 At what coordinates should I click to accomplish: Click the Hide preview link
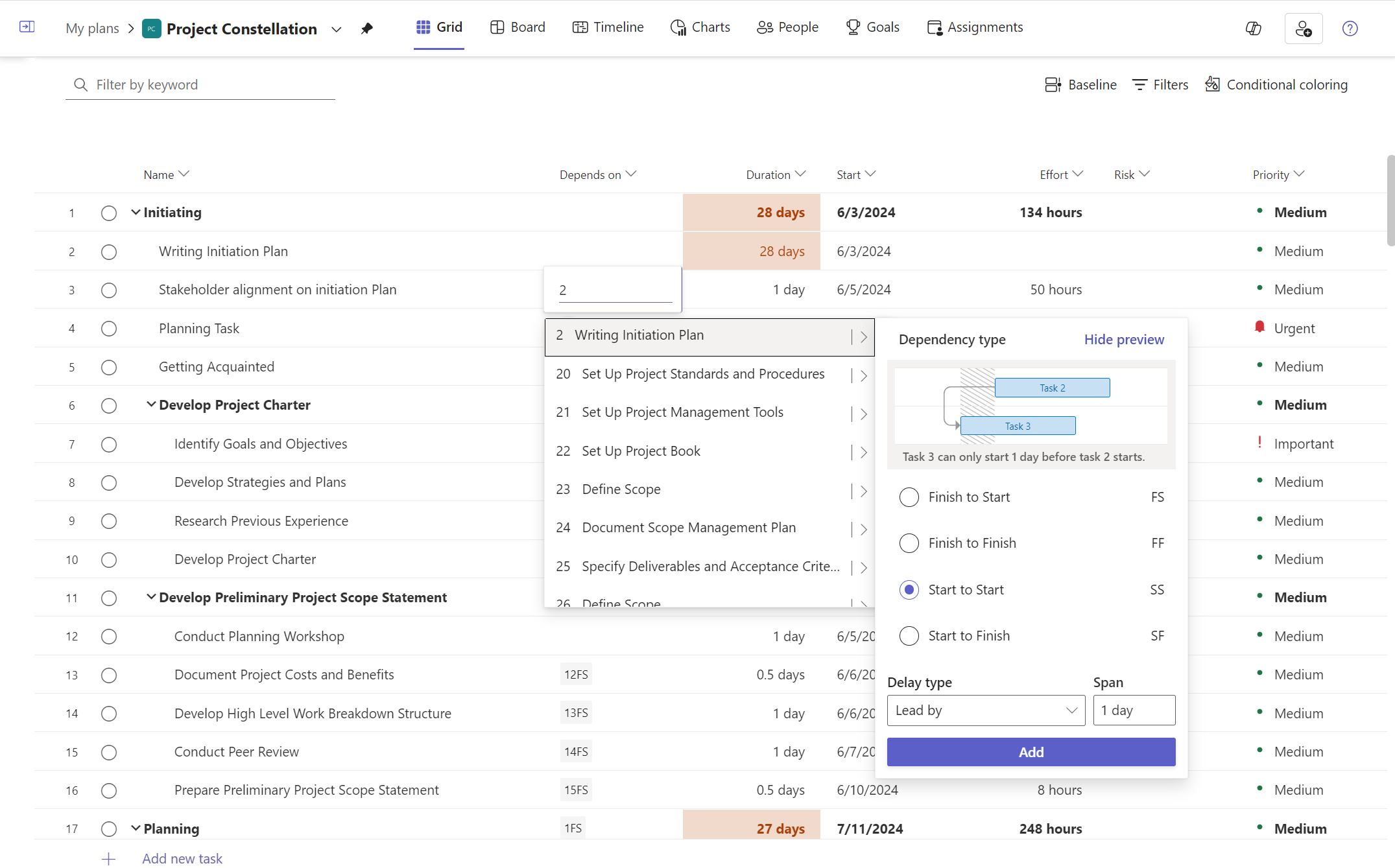click(x=1123, y=340)
